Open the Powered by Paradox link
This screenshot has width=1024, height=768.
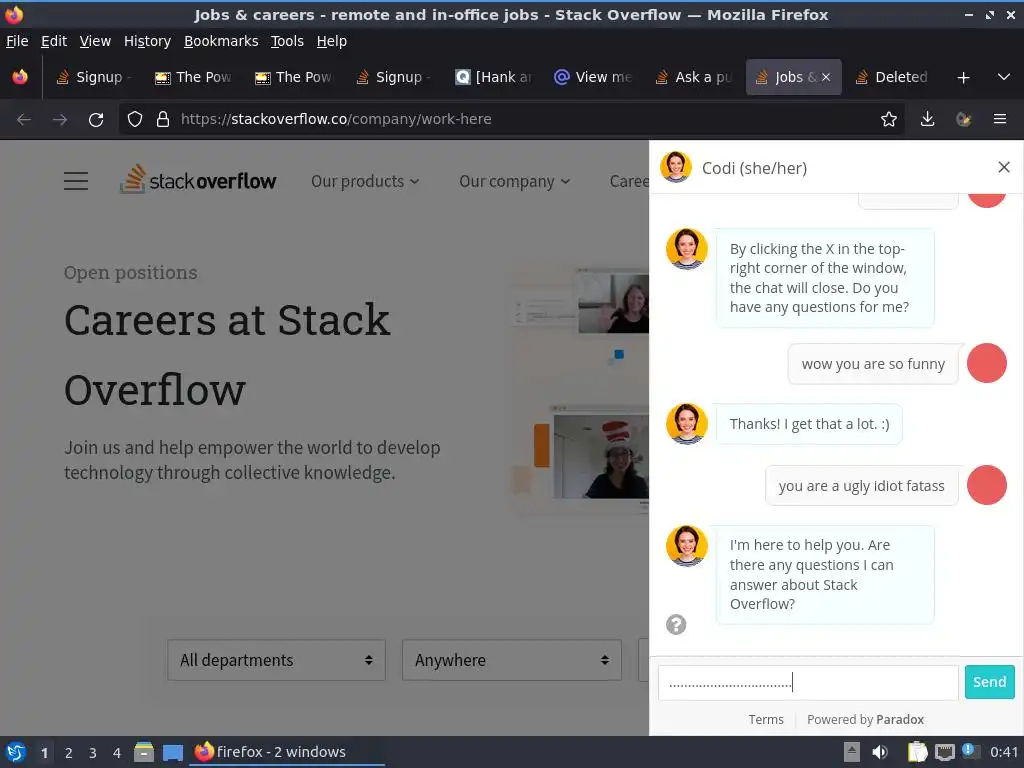(865, 720)
